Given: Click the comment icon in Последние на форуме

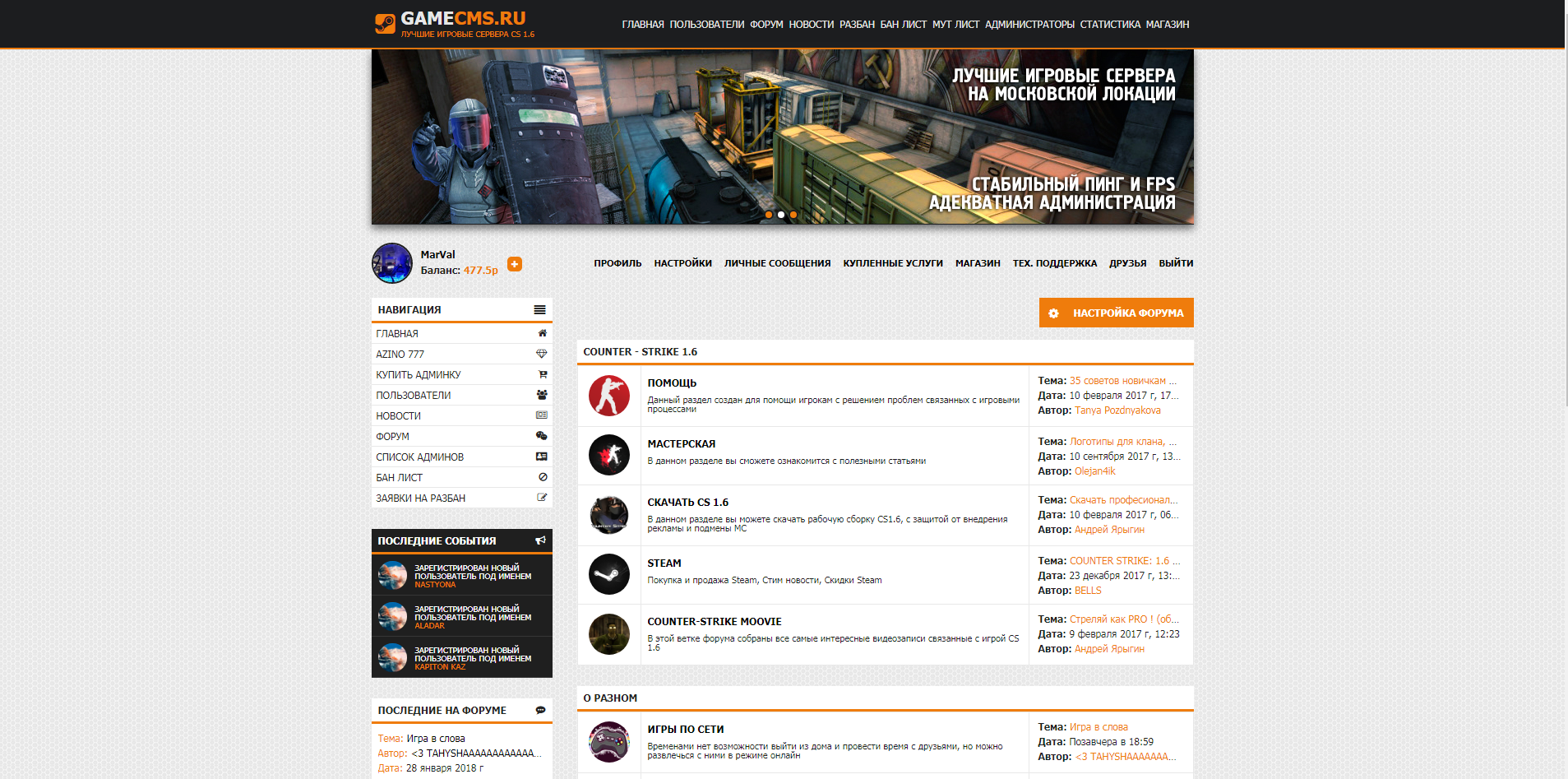Looking at the screenshot, I should point(540,710).
